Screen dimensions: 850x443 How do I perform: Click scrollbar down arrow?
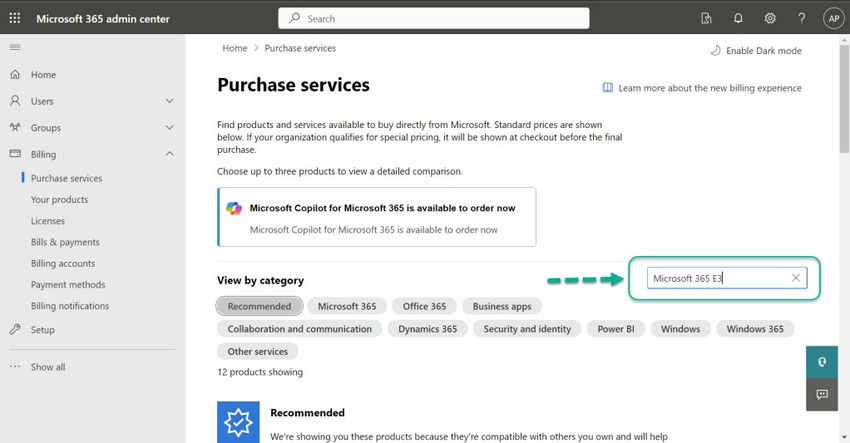844,437
